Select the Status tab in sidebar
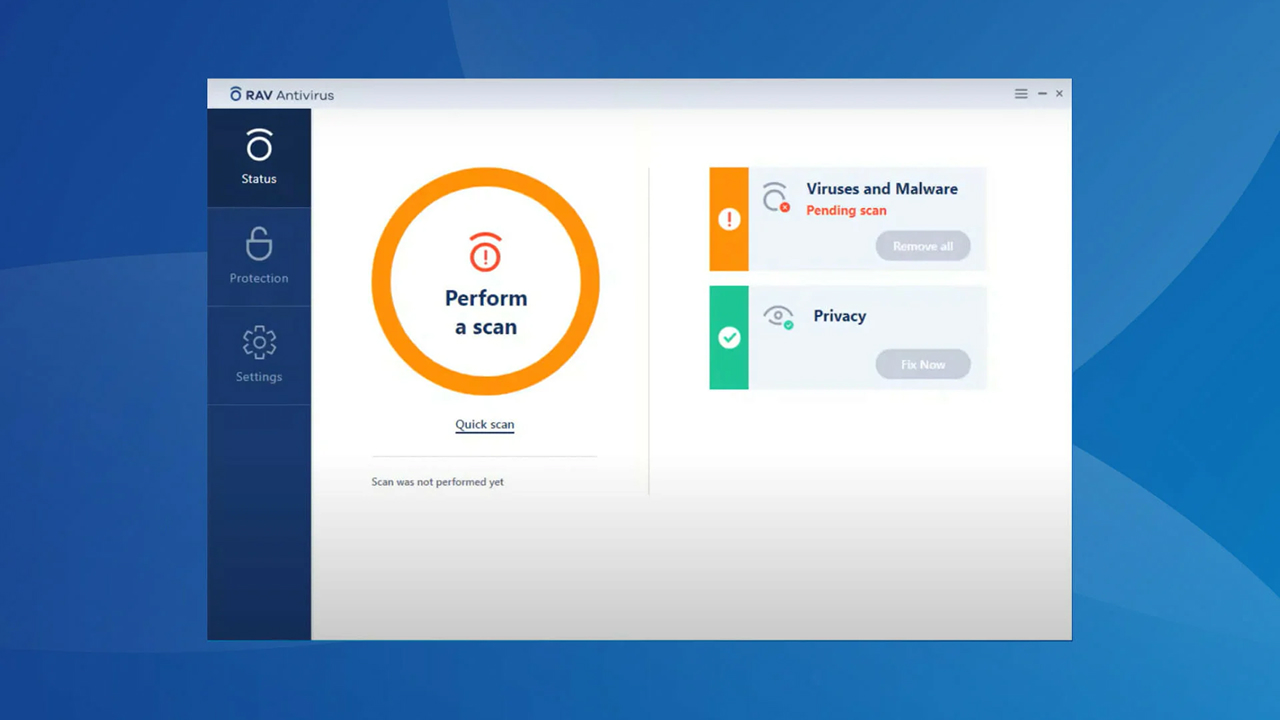Viewport: 1280px width, 720px height. point(259,158)
